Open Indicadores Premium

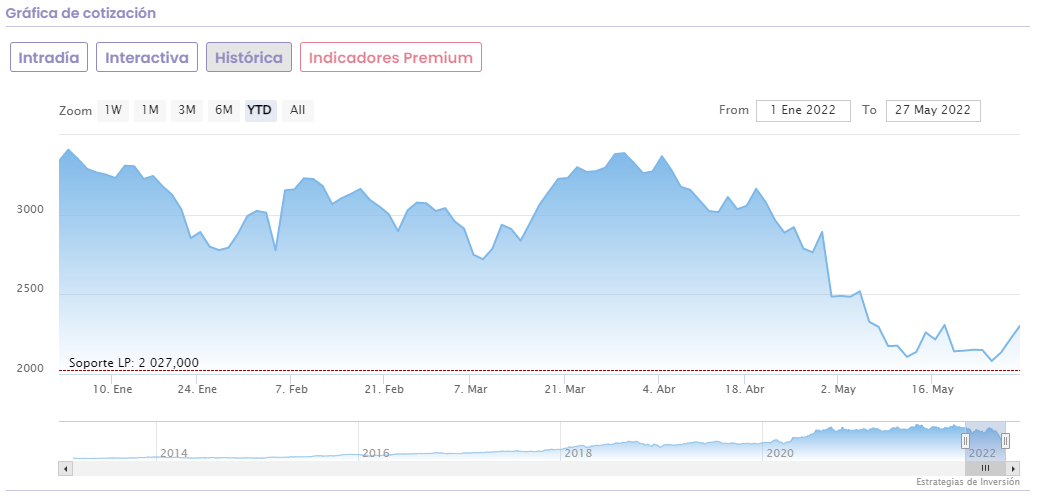391,57
